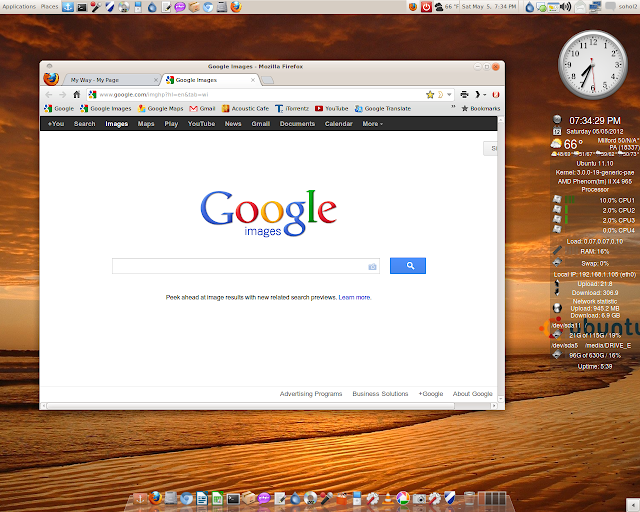Click the red power button in panel
This screenshot has width=640, height=512.
(x=426, y=7)
